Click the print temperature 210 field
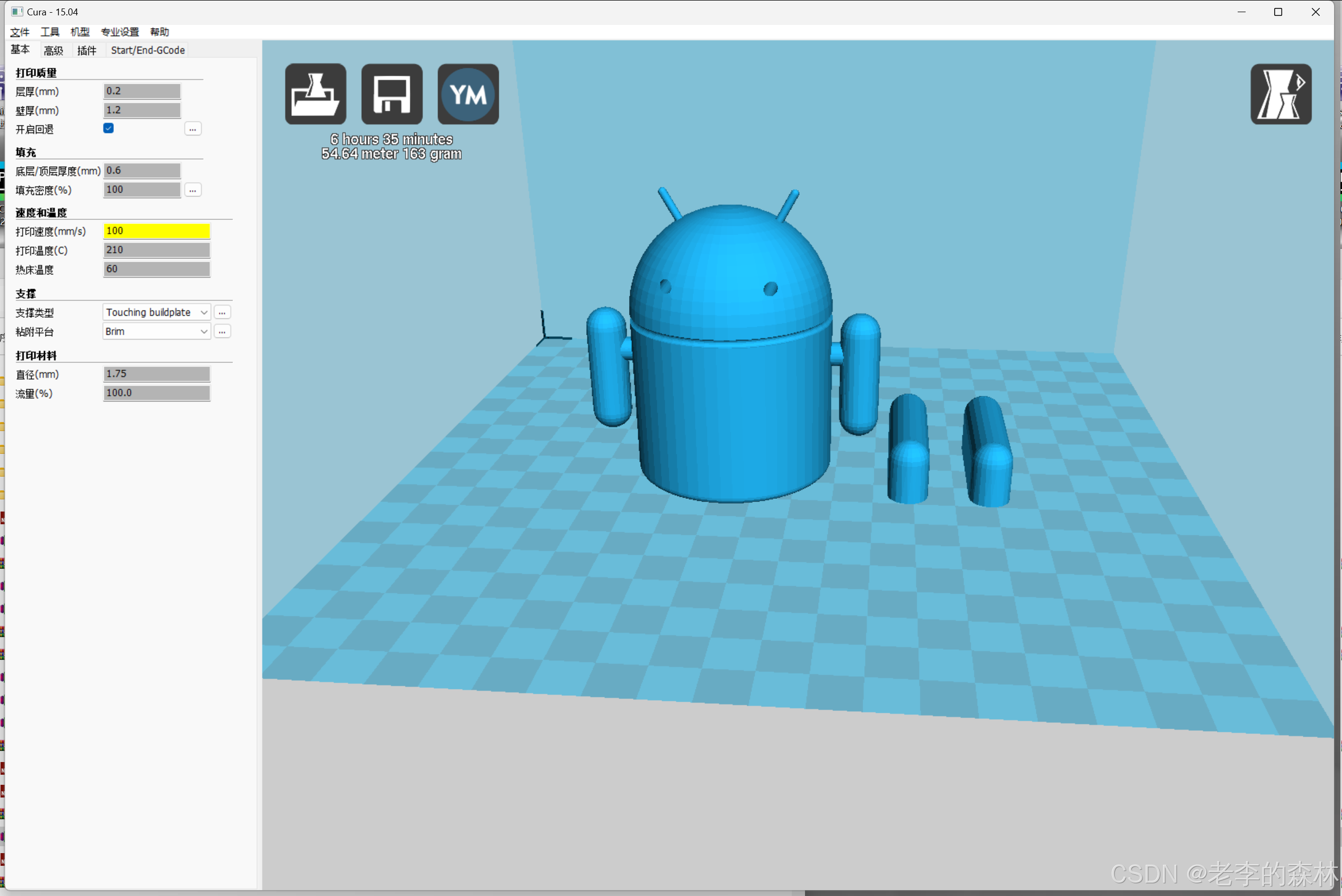Viewport: 1342px width, 896px height. (x=157, y=250)
